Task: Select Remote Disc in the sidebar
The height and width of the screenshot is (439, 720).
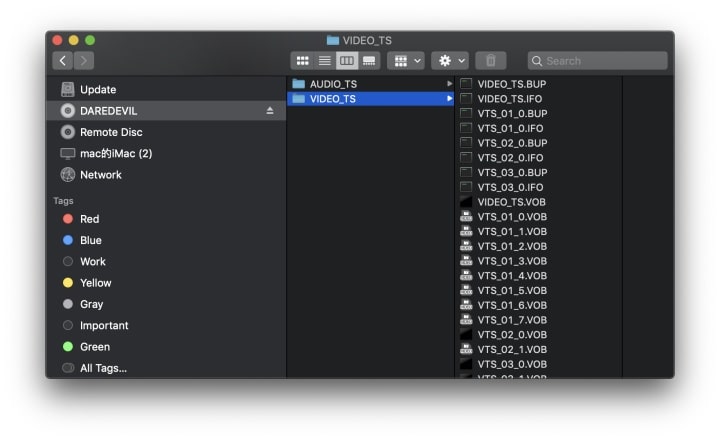Action: tap(111, 132)
